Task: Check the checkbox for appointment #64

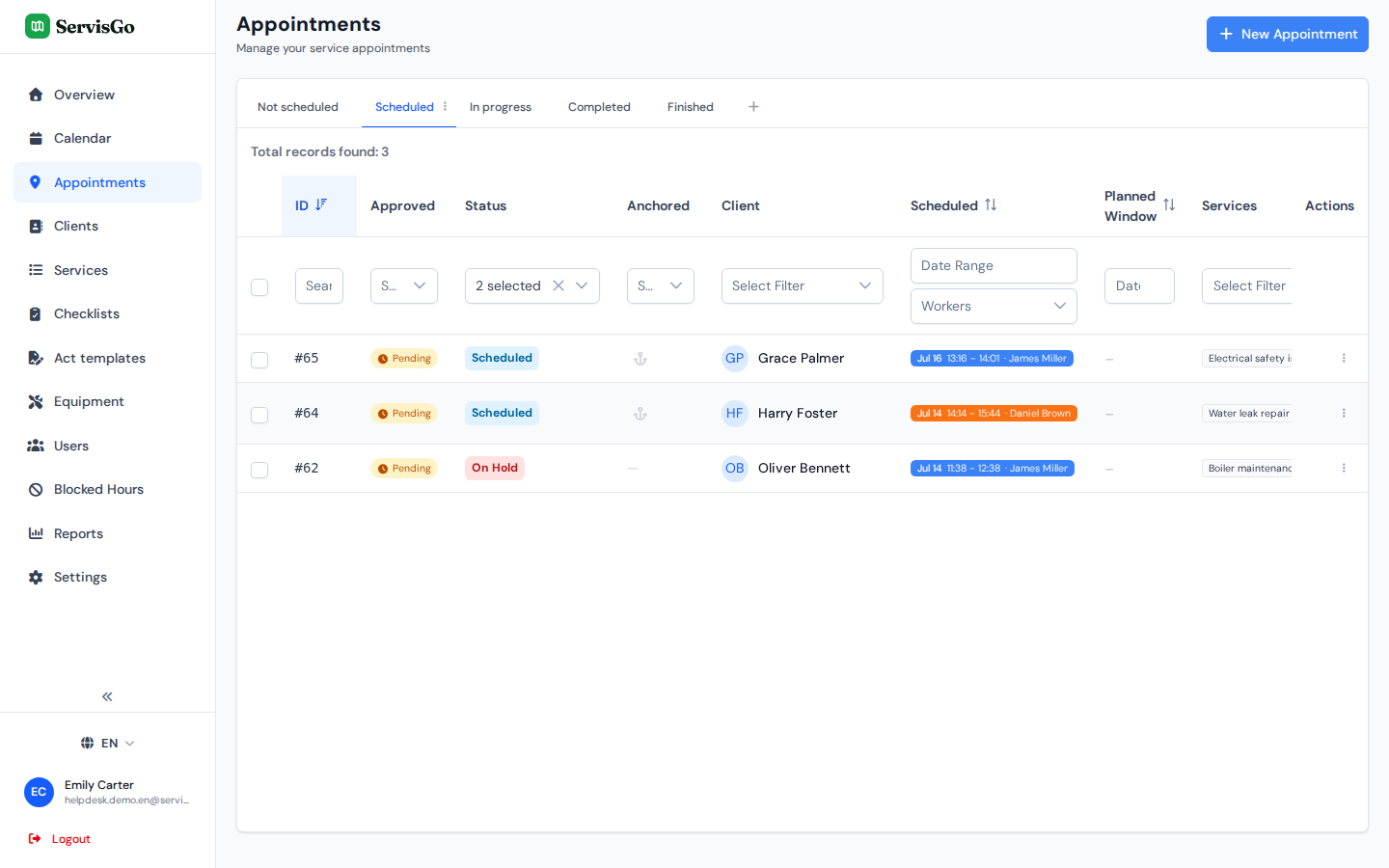Action: pyautogui.click(x=259, y=415)
